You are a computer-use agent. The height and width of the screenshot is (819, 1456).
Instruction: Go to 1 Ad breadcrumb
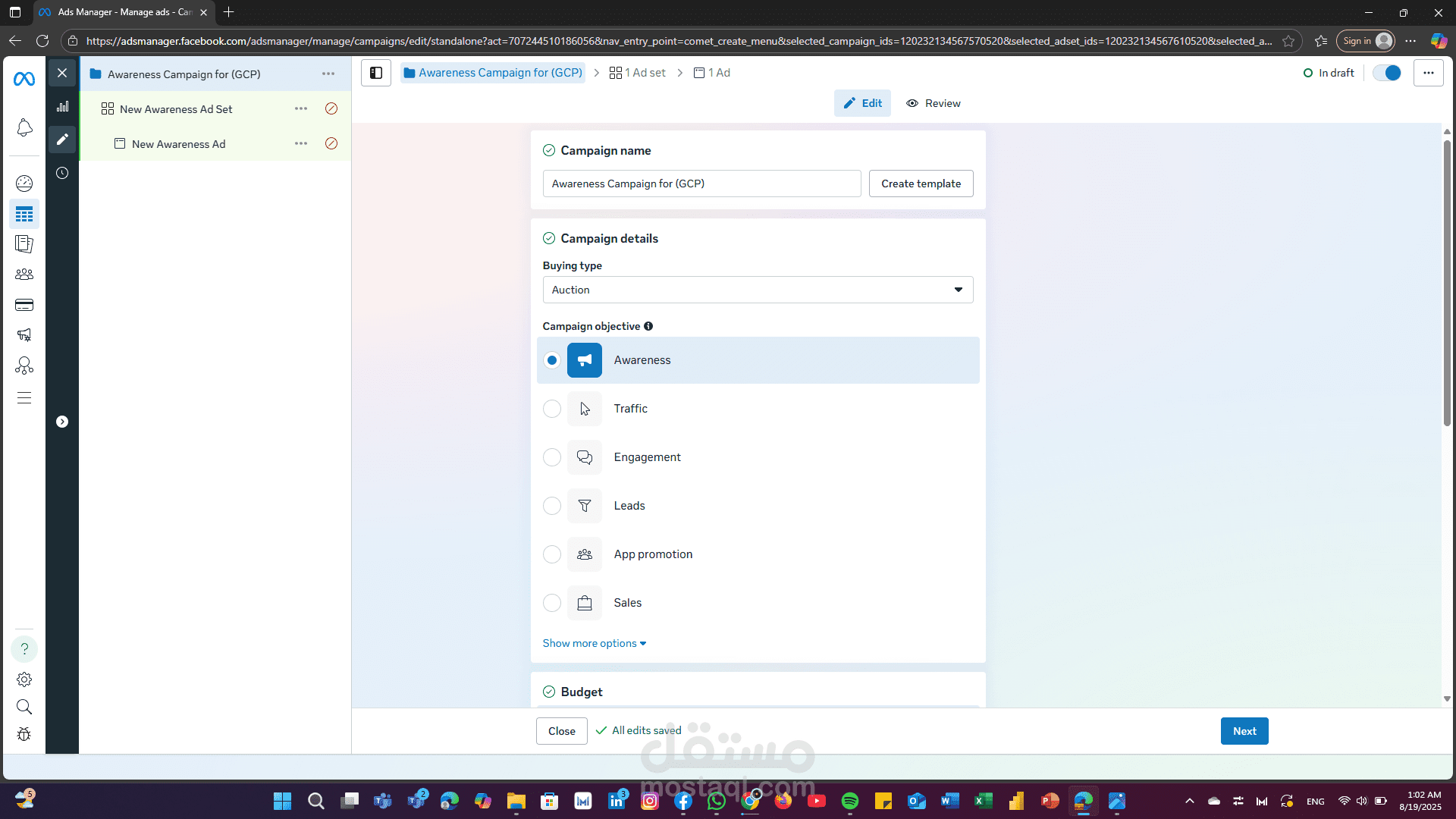[x=712, y=73]
